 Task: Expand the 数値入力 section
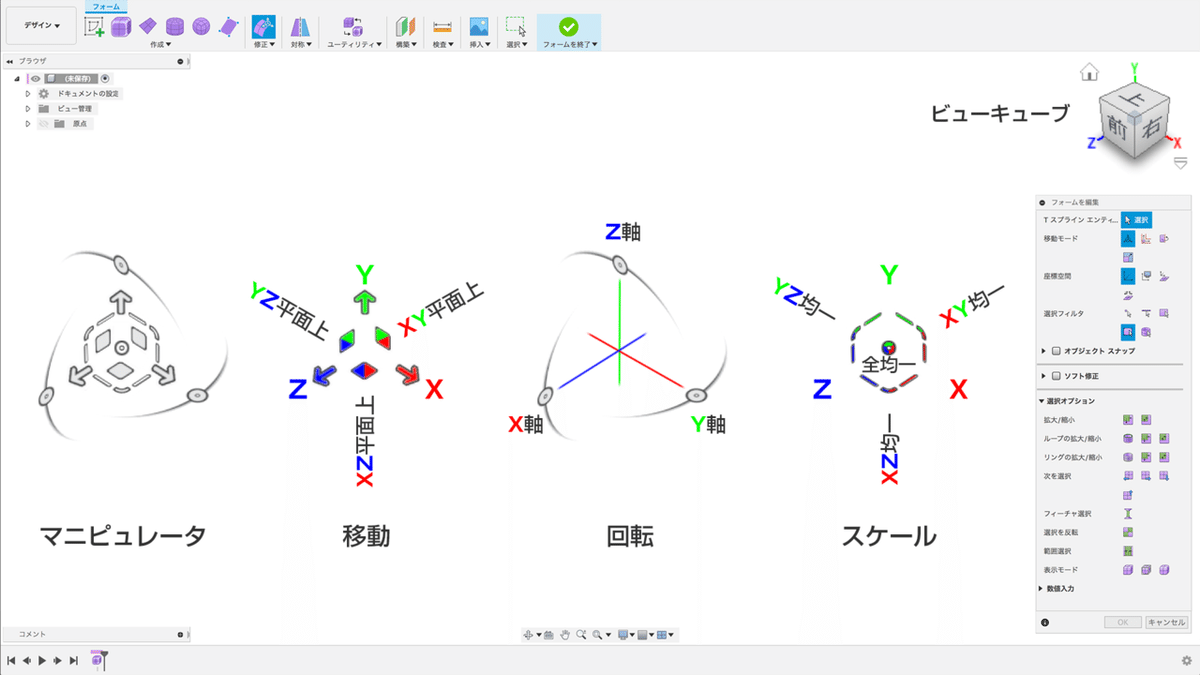(1041, 588)
